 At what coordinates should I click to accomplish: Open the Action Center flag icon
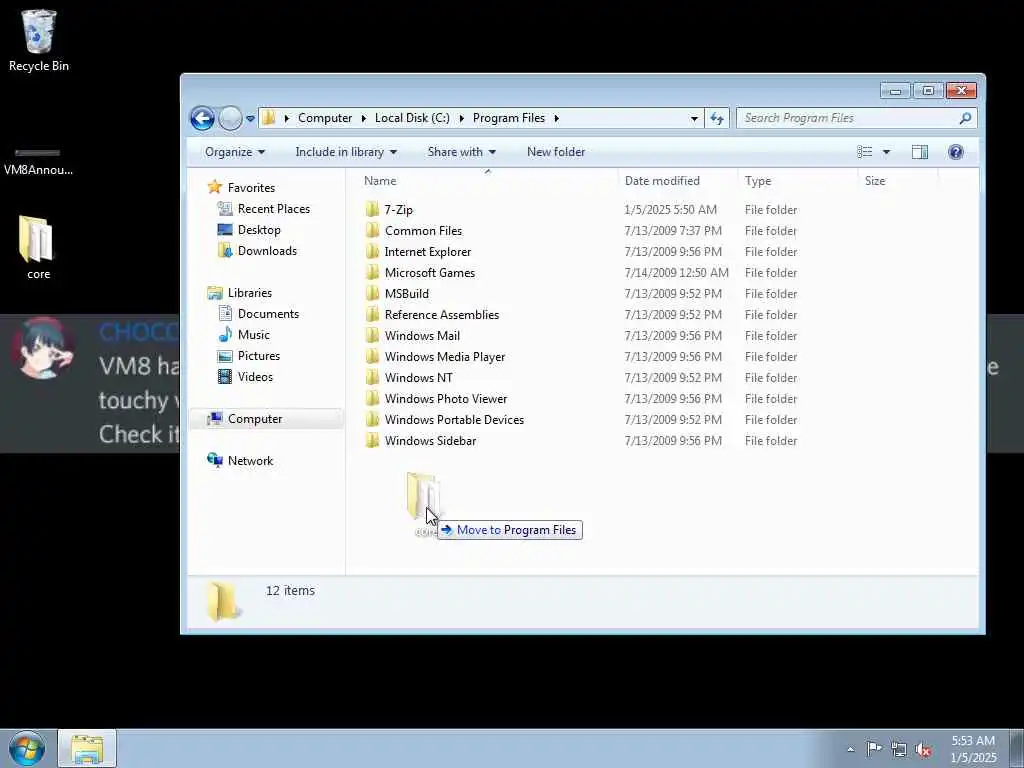[x=874, y=748]
